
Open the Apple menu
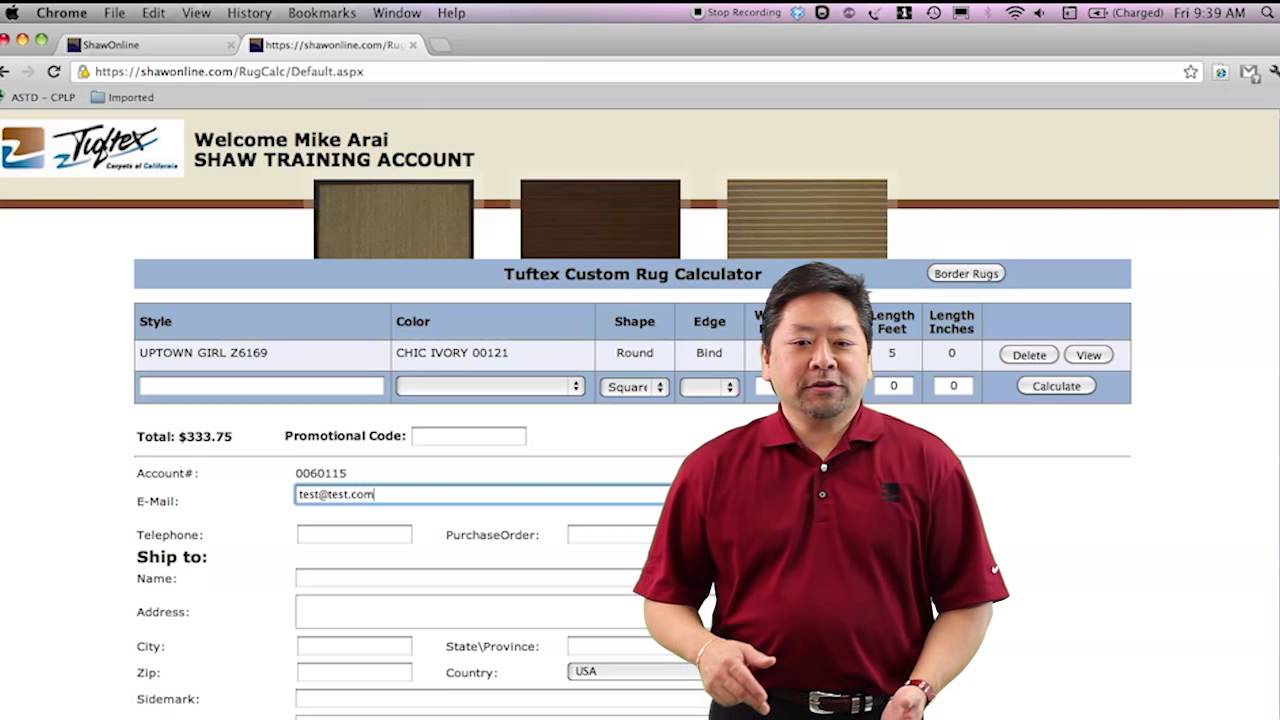pyautogui.click(x=13, y=13)
